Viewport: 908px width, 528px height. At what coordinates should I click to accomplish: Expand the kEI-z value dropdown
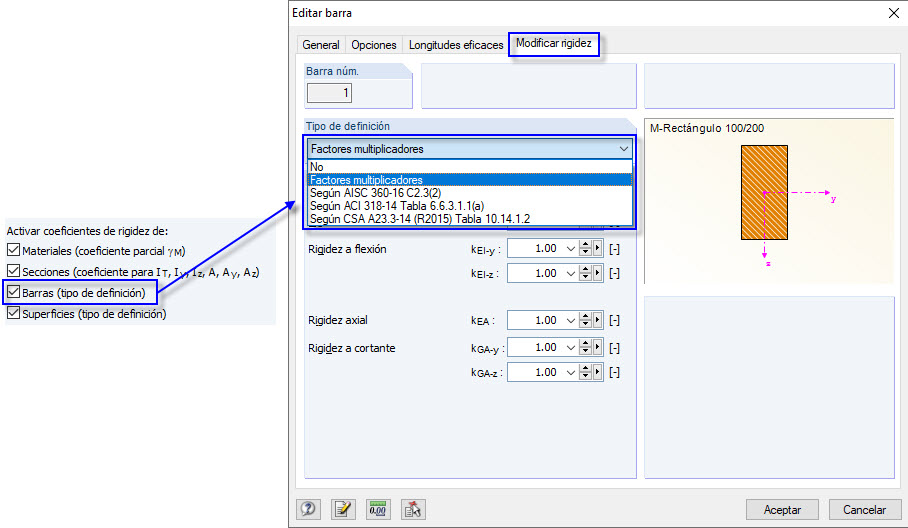pos(570,273)
